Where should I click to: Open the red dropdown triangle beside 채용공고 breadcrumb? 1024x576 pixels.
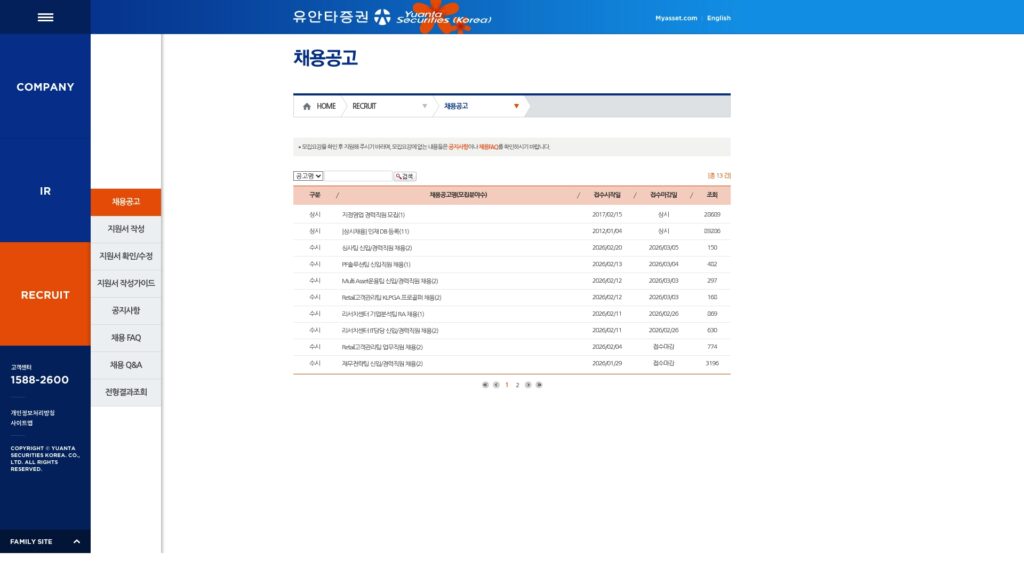(516, 105)
